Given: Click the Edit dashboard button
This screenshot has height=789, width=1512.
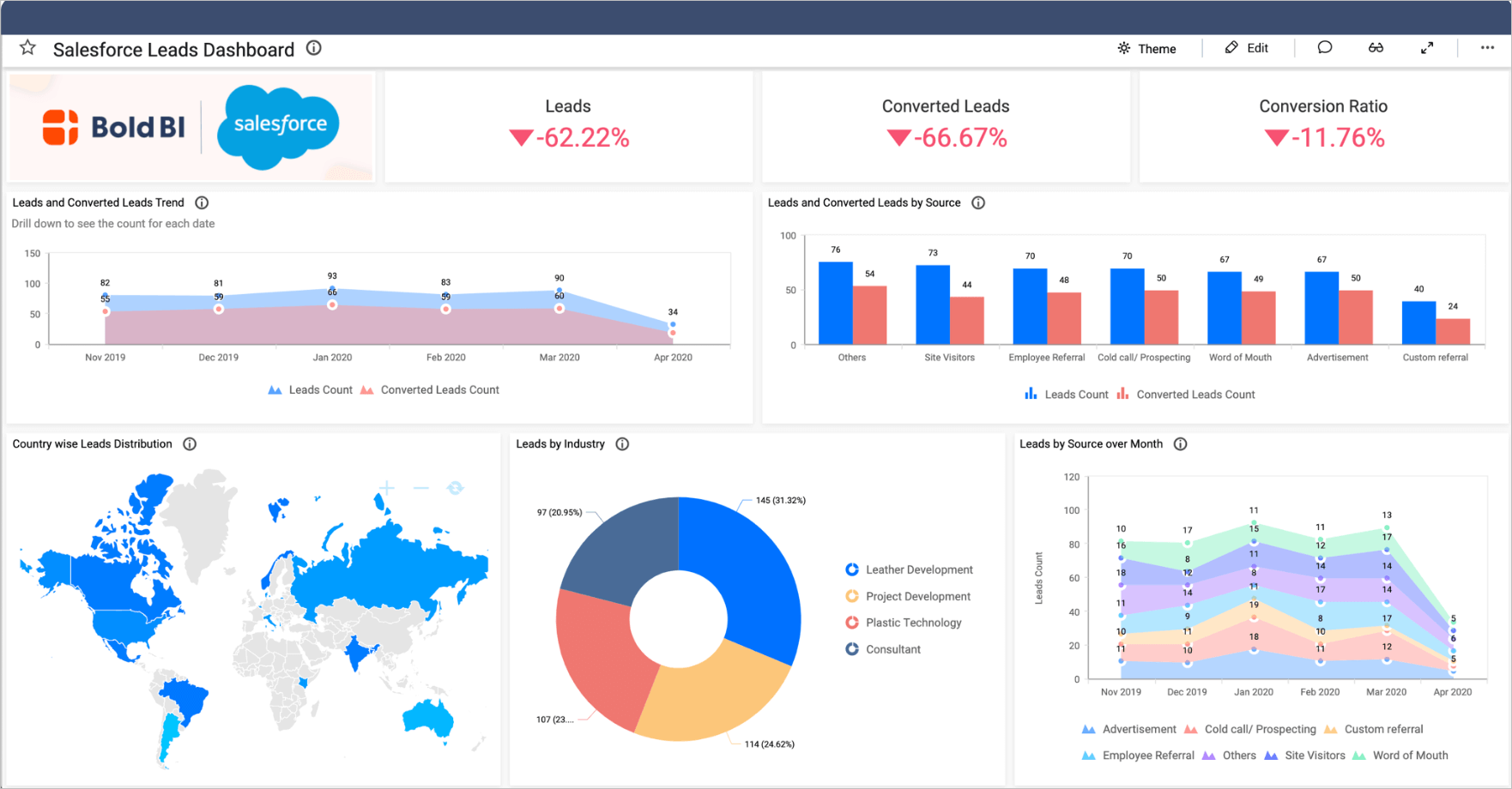Looking at the screenshot, I should [x=1246, y=48].
